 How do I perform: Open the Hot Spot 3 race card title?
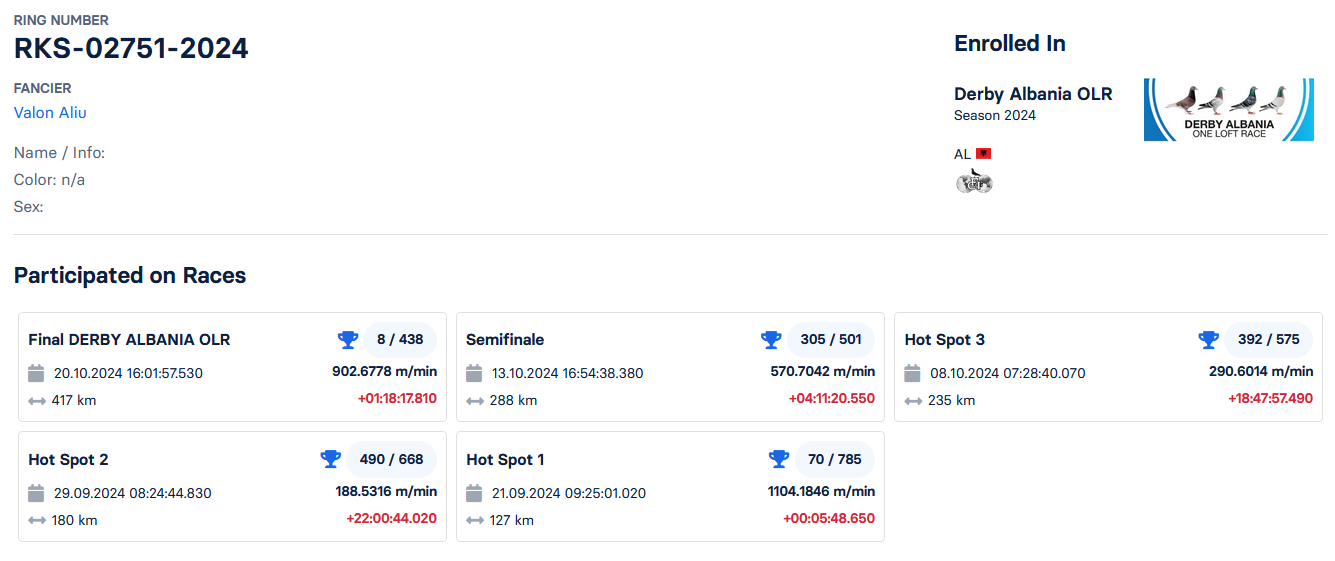click(x=945, y=340)
